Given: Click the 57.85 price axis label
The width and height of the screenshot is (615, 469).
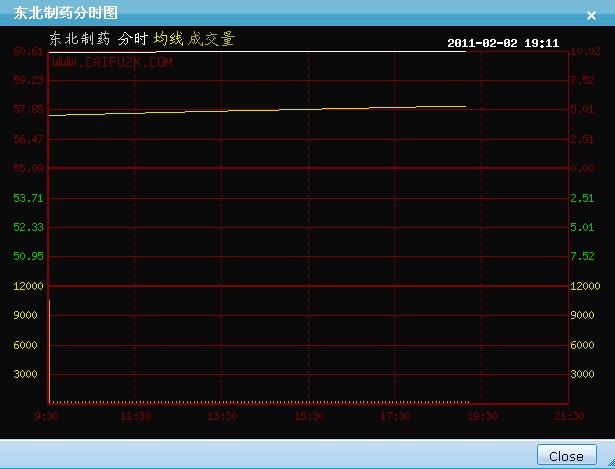Looking at the screenshot, I should coord(28,109).
